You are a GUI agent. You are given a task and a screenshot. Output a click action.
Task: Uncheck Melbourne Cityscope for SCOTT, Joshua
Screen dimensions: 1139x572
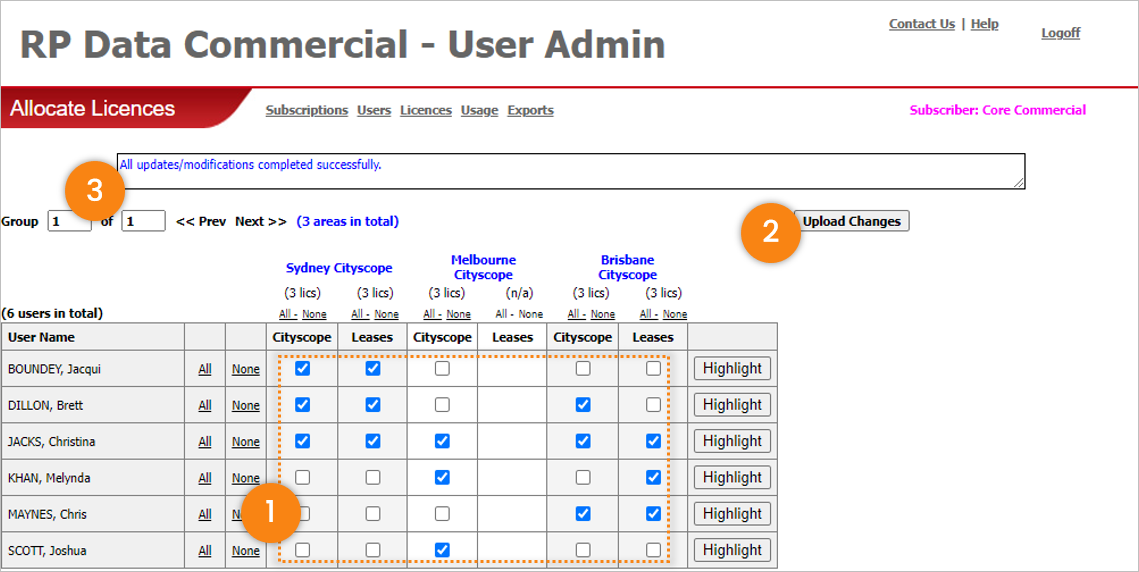point(442,550)
